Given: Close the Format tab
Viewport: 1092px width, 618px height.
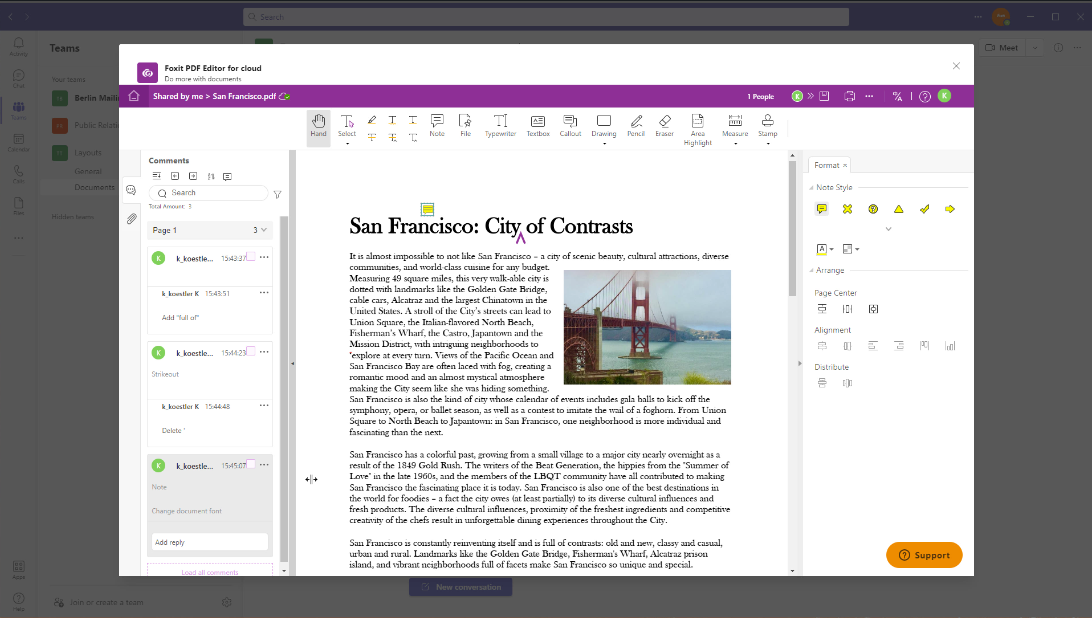Looking at the screenshot, I should point(845,165).
